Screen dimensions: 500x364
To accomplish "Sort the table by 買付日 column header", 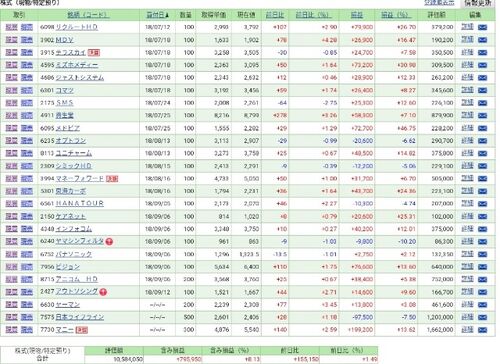I will click(x=158, y=15).
